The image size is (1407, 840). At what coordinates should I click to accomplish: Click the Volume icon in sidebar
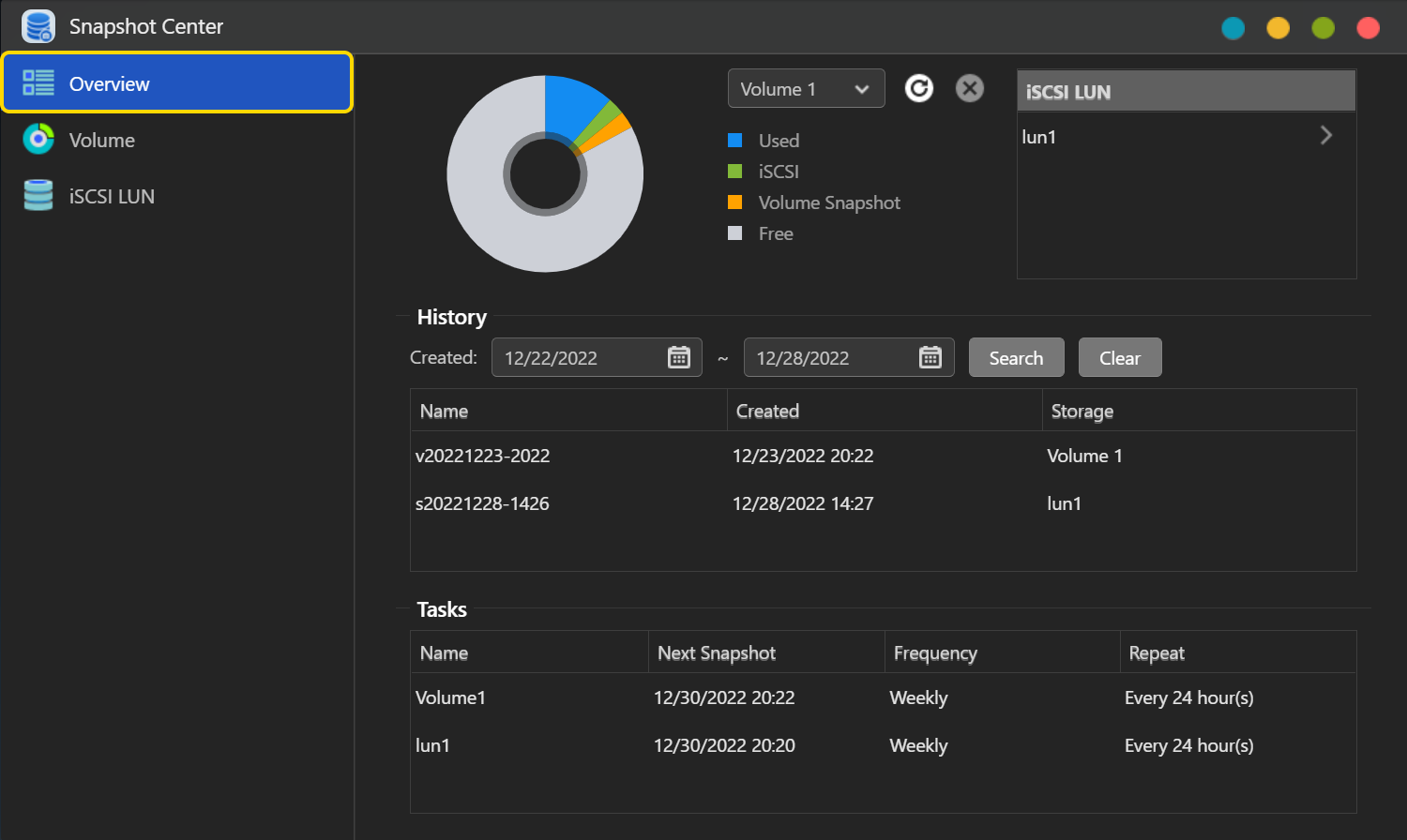38,140
